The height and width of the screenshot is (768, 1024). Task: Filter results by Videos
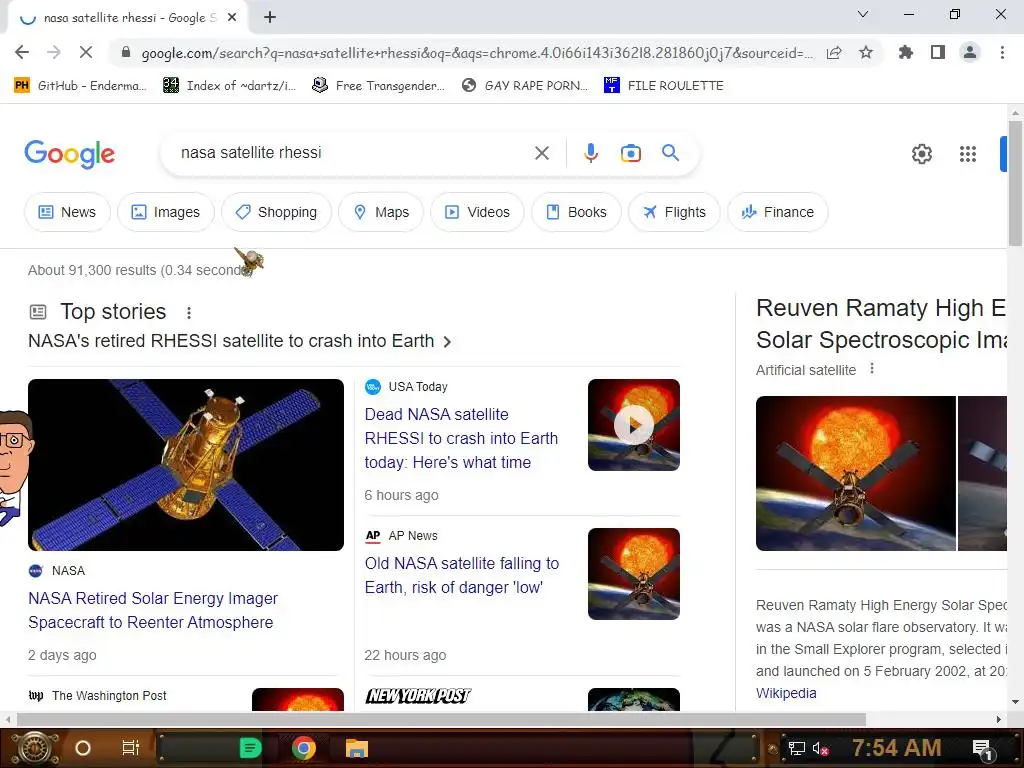pyautogui.click(x=477, y=212)
